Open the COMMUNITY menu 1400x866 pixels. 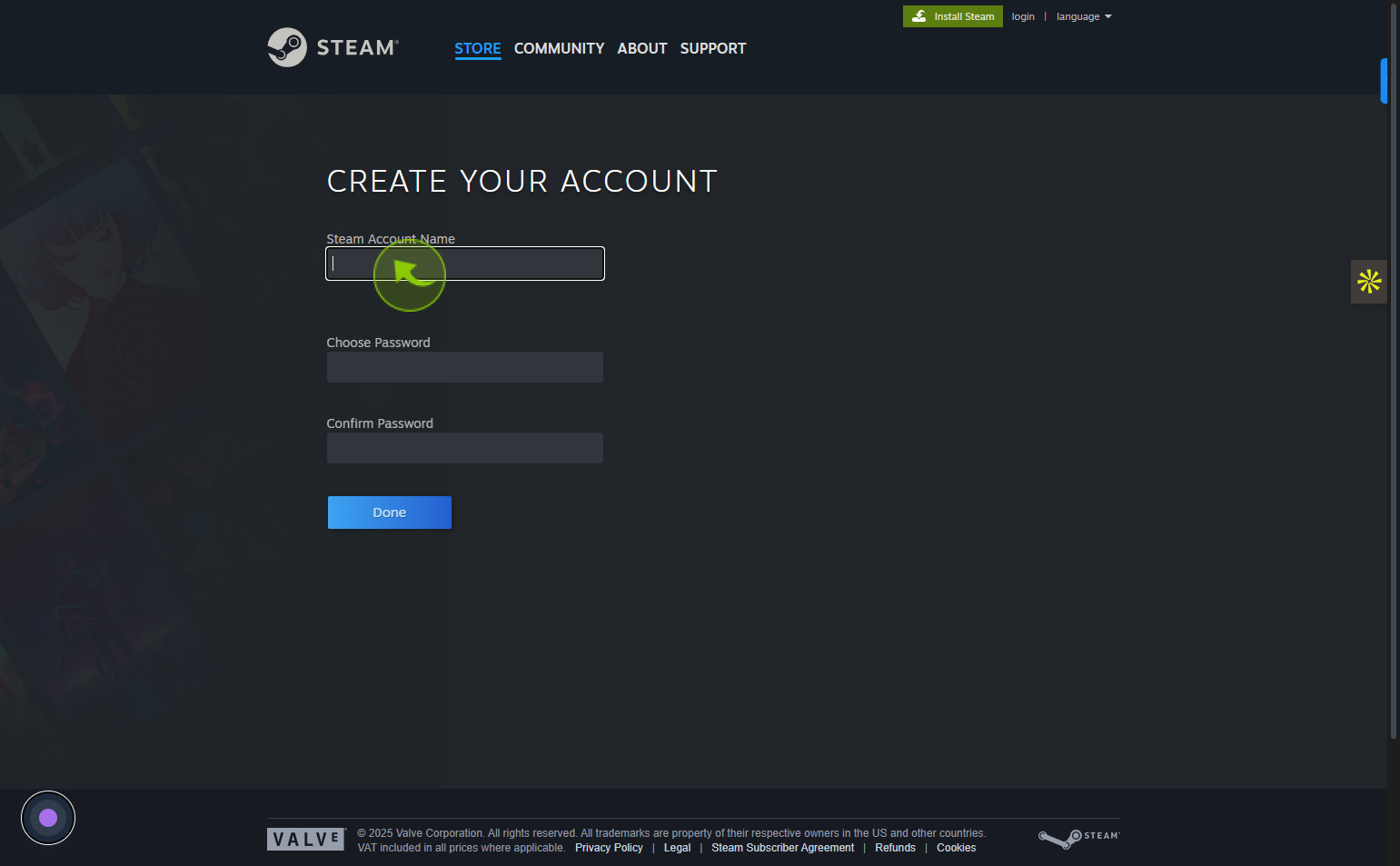(559, 48)
